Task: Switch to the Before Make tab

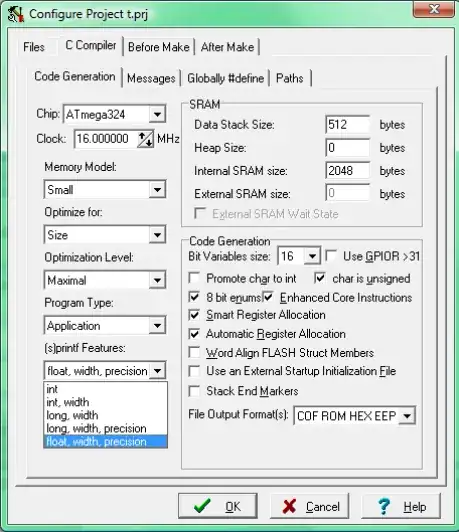Action: click(159, 47)
